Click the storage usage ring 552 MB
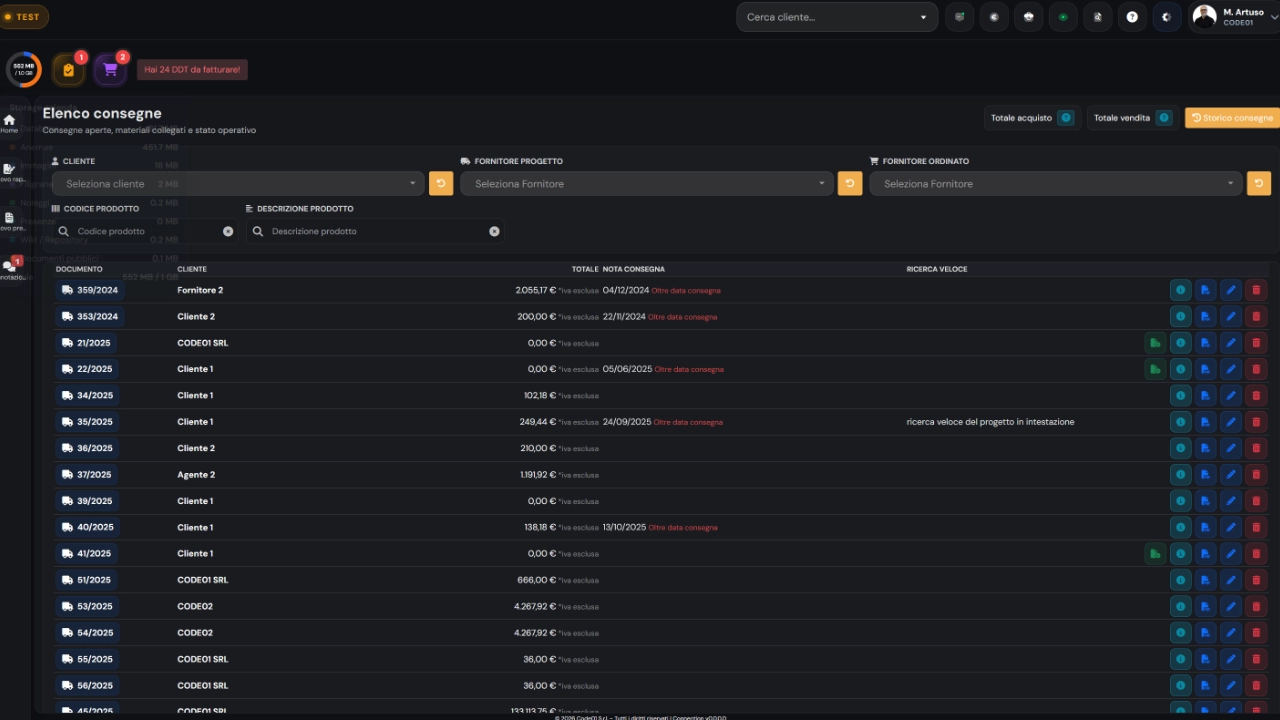Viewport: 1280px width, 720px height. [24, 70]
